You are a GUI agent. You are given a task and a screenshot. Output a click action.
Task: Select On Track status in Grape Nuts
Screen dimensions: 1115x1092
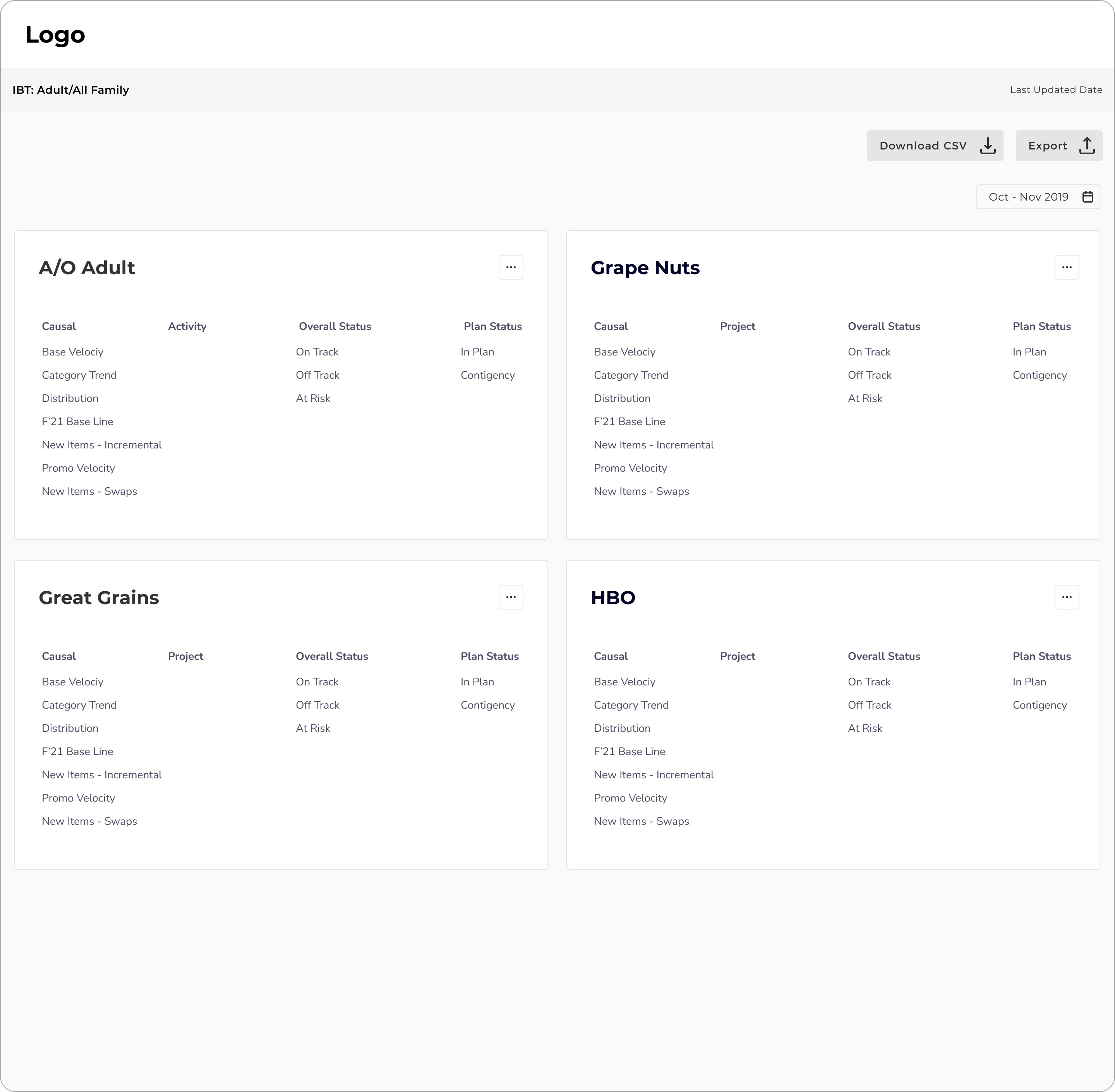[868, 352]
